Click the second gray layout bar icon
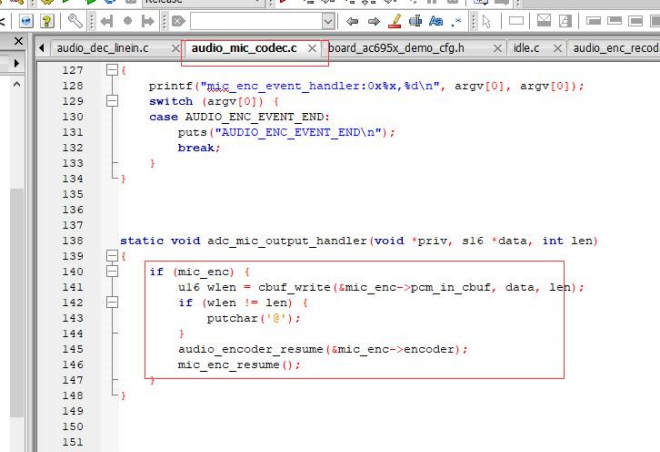 [615, 21]
